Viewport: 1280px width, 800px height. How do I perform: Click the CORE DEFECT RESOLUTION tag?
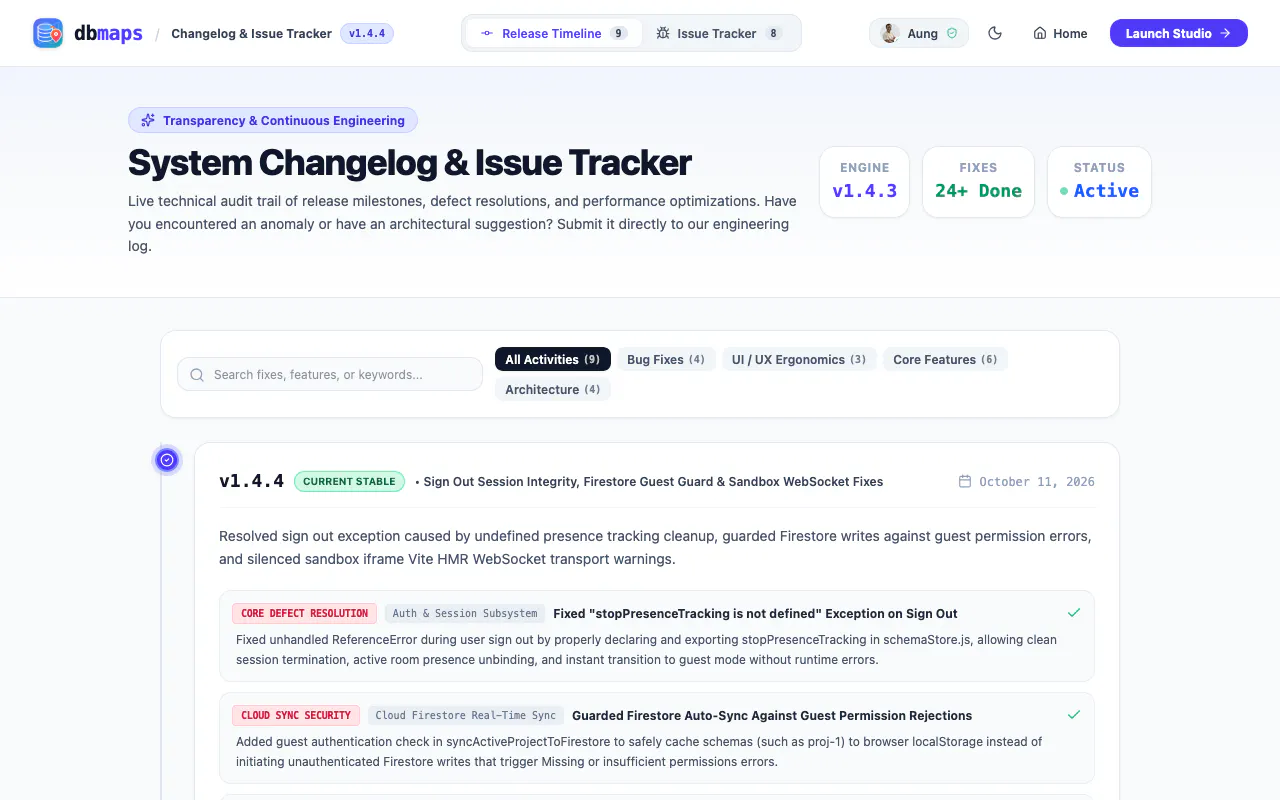(x=305, y=613)
